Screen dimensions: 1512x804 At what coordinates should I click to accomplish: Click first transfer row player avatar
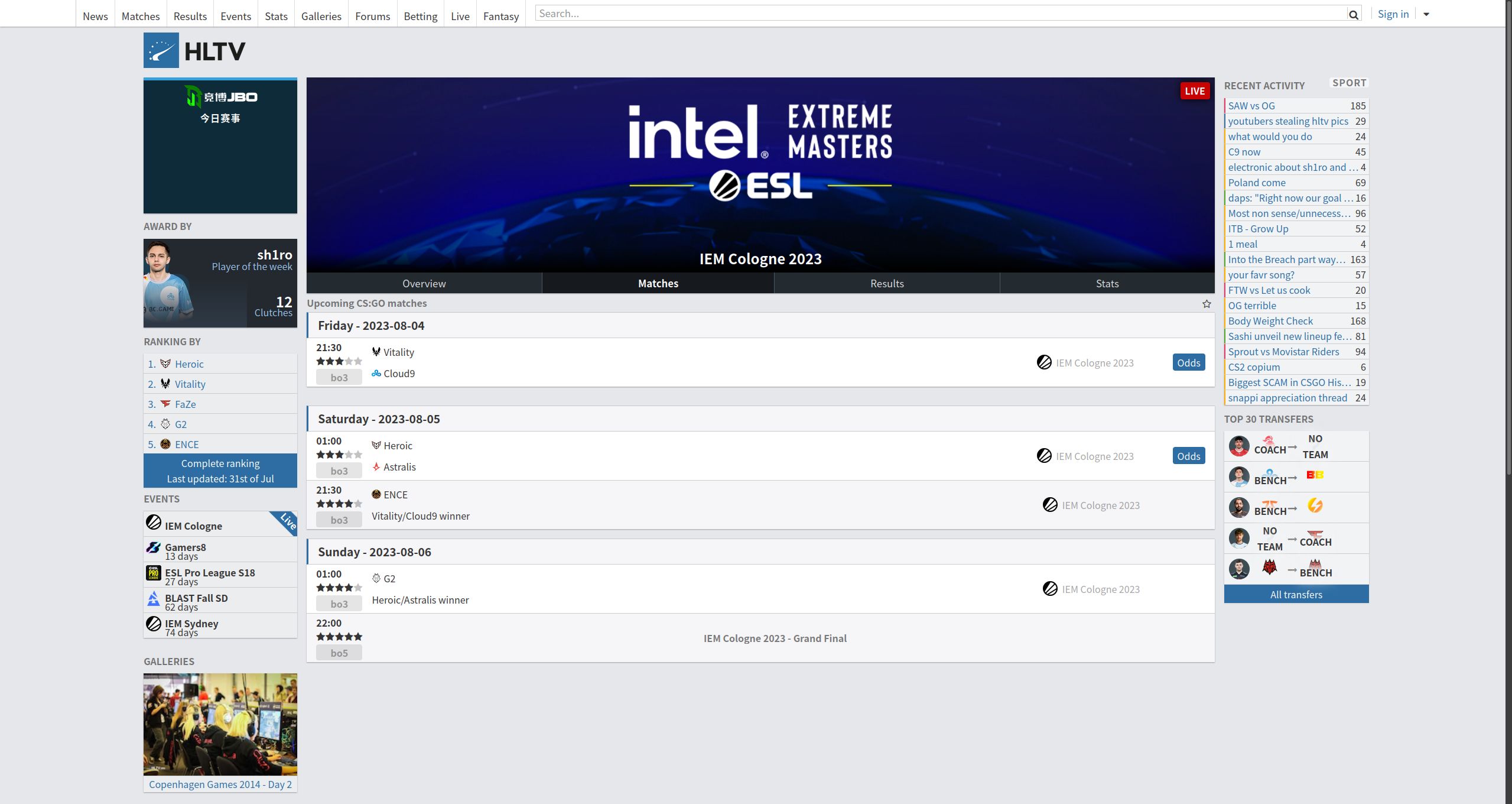(1239, 446)
